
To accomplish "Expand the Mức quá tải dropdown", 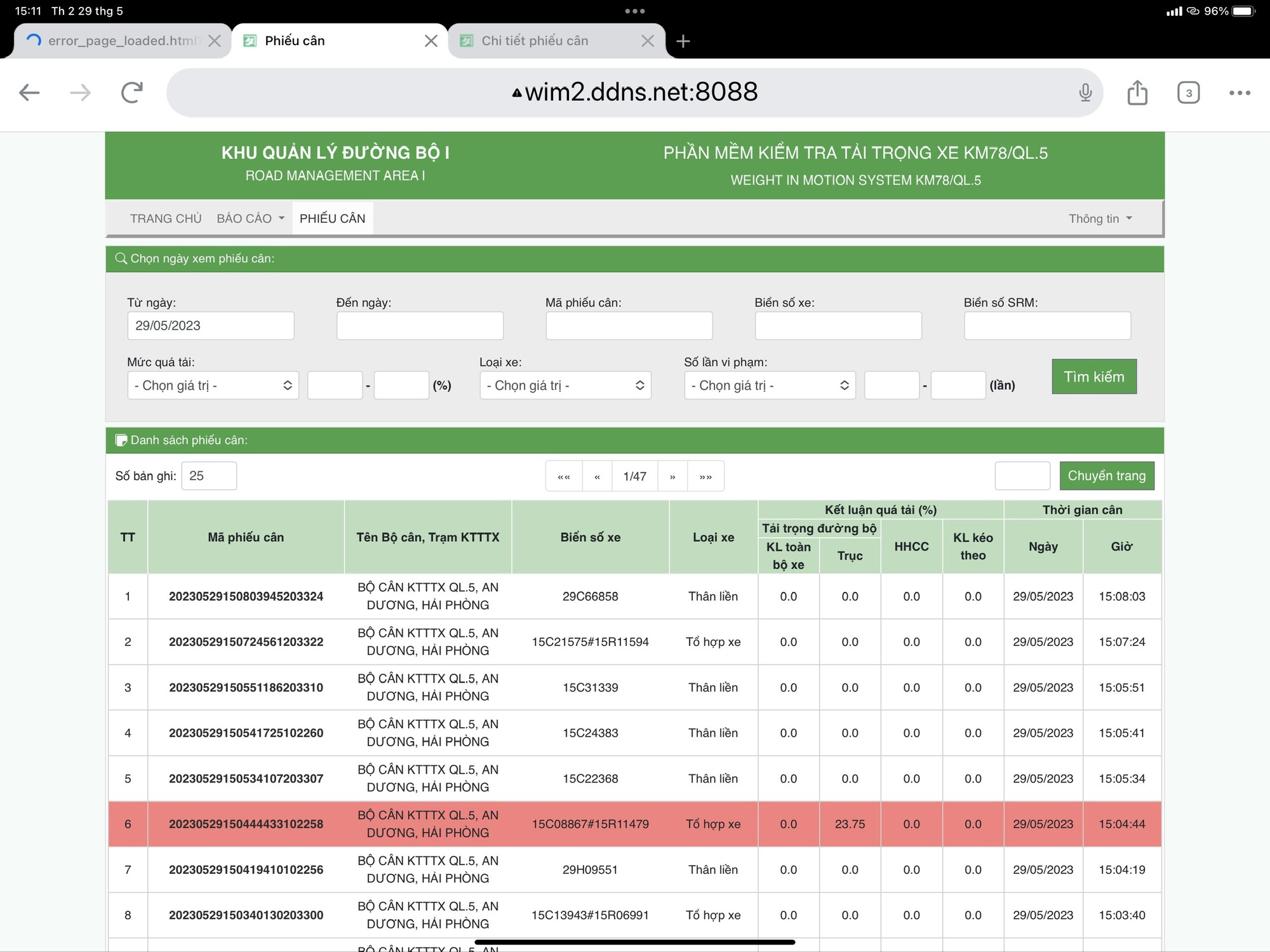I will click(x=213, y=385).
